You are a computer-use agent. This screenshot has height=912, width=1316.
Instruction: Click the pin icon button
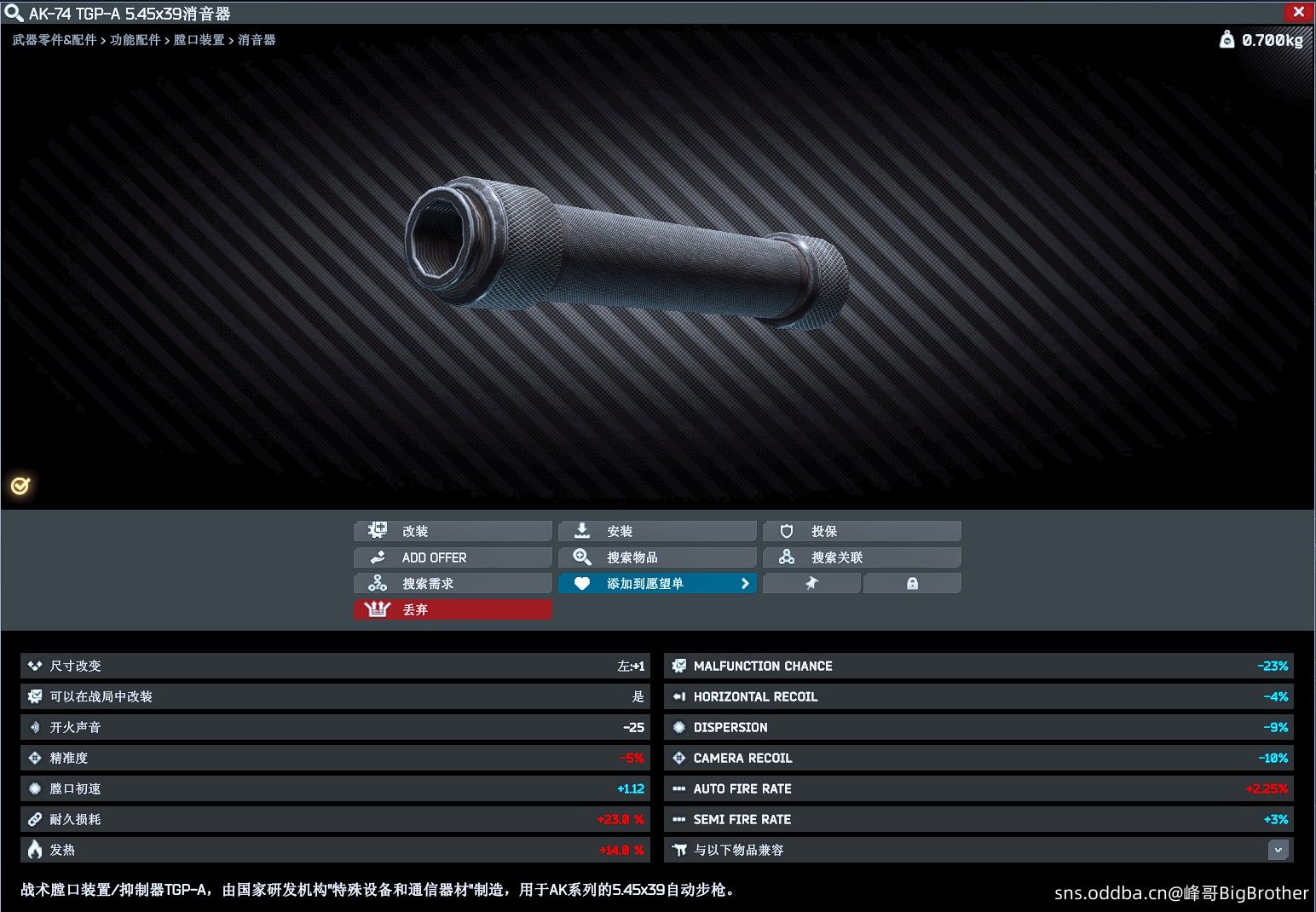pos(811,583)
